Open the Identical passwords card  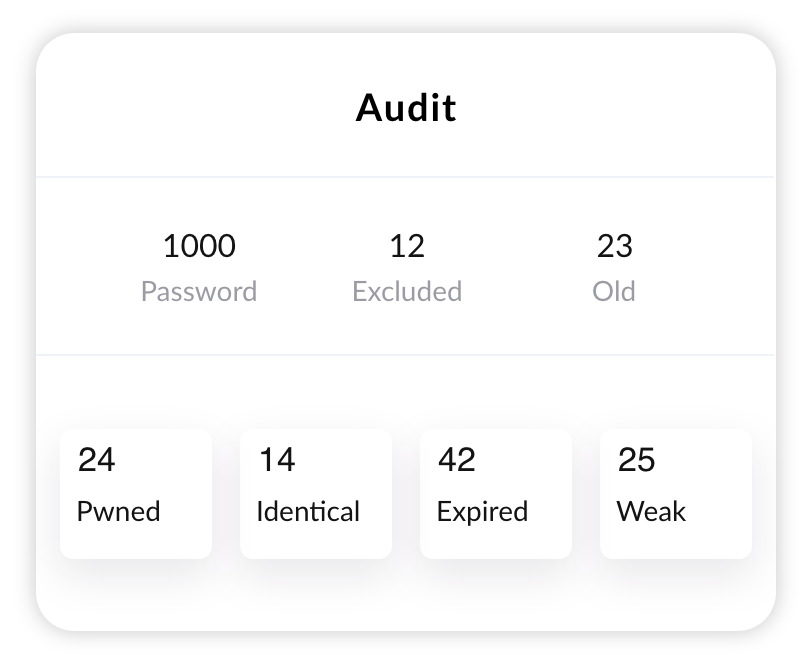click(x=315, y=492)
